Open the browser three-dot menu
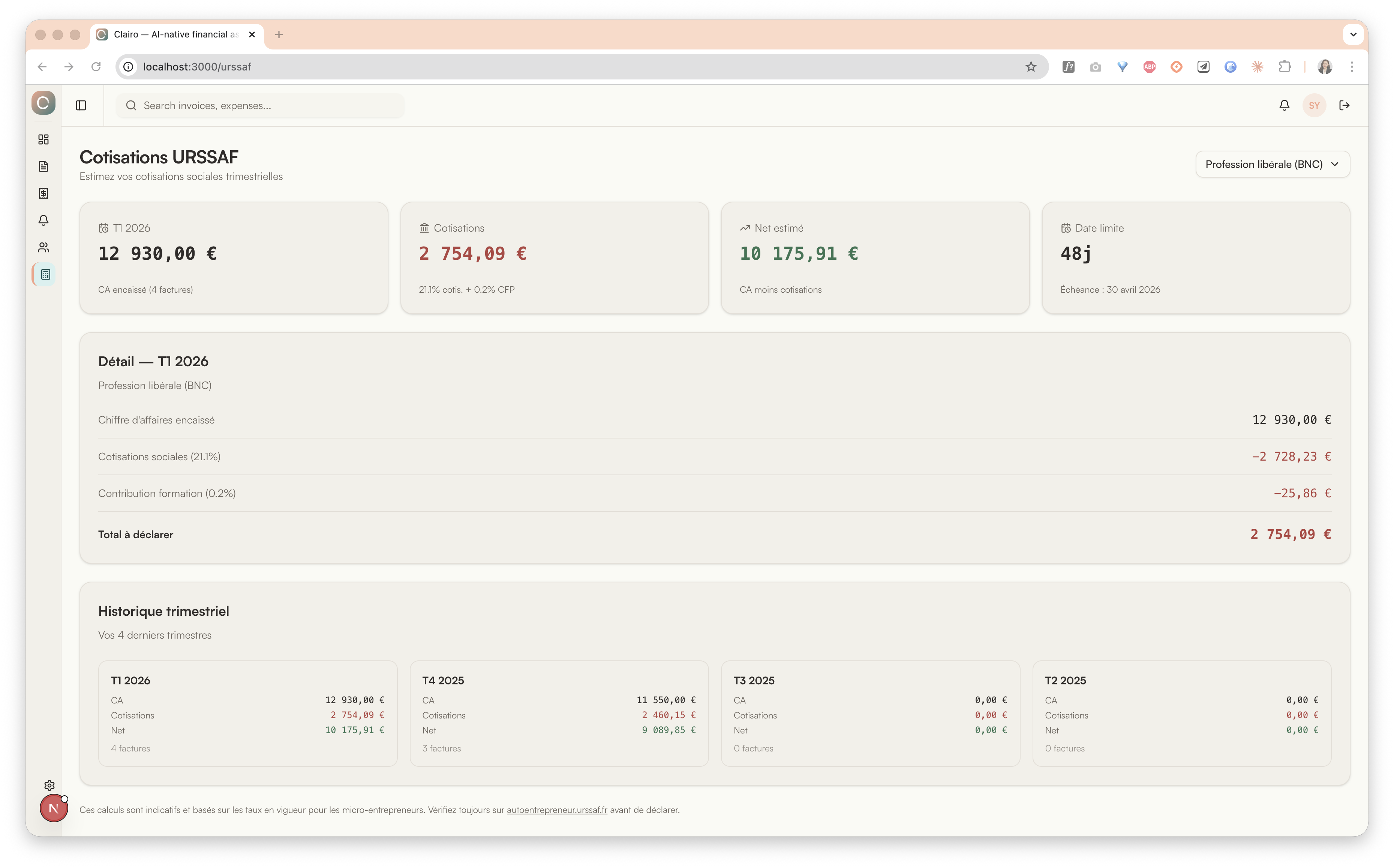This screenshot has width=1394, height=868. 1352,67
